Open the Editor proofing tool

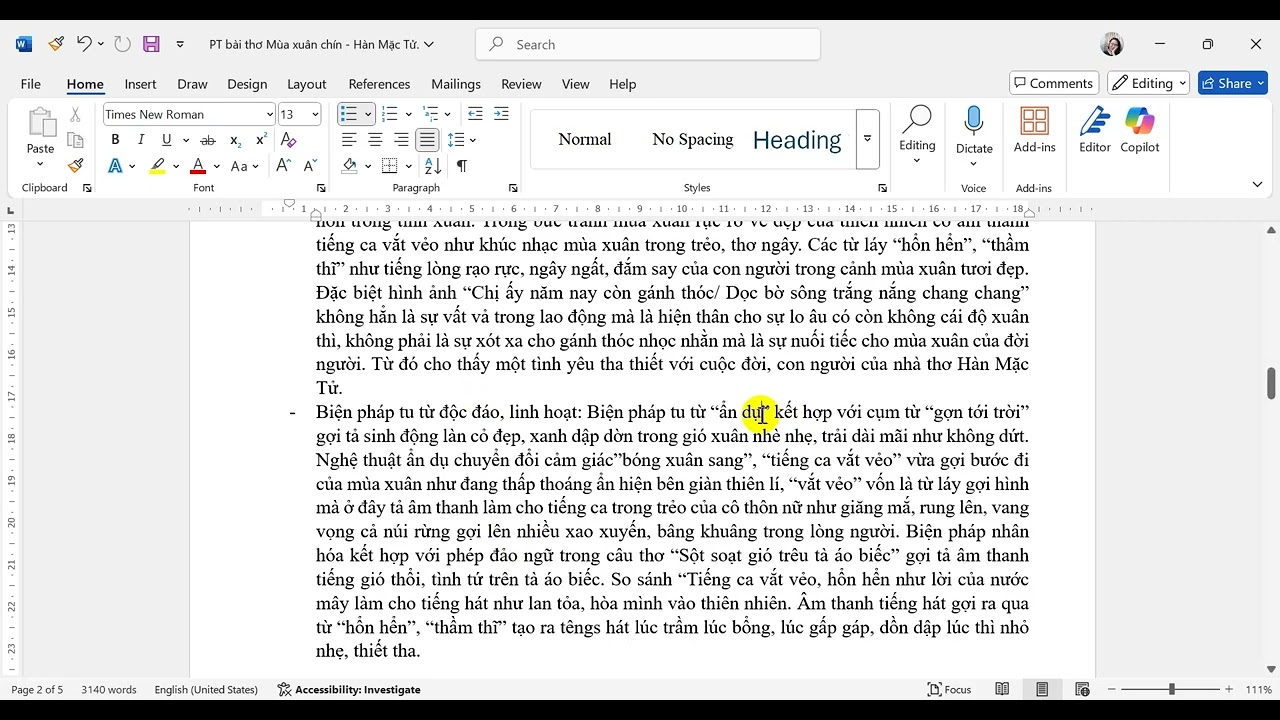click(1095, 130)
